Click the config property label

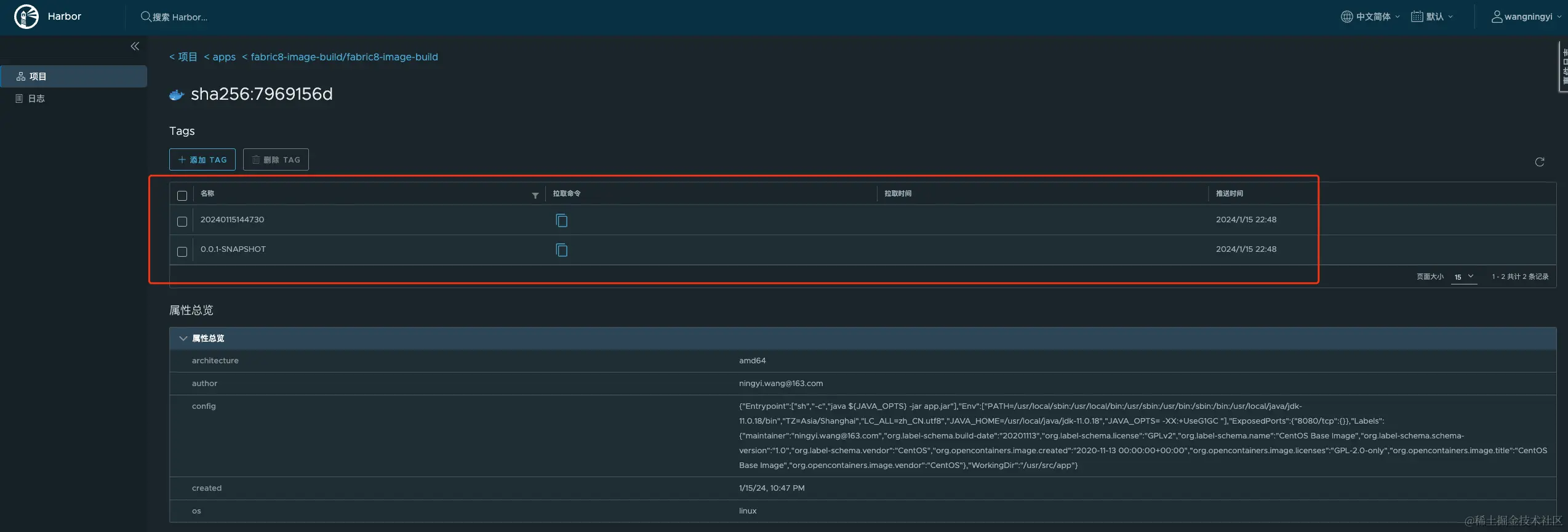pos(204,406)
